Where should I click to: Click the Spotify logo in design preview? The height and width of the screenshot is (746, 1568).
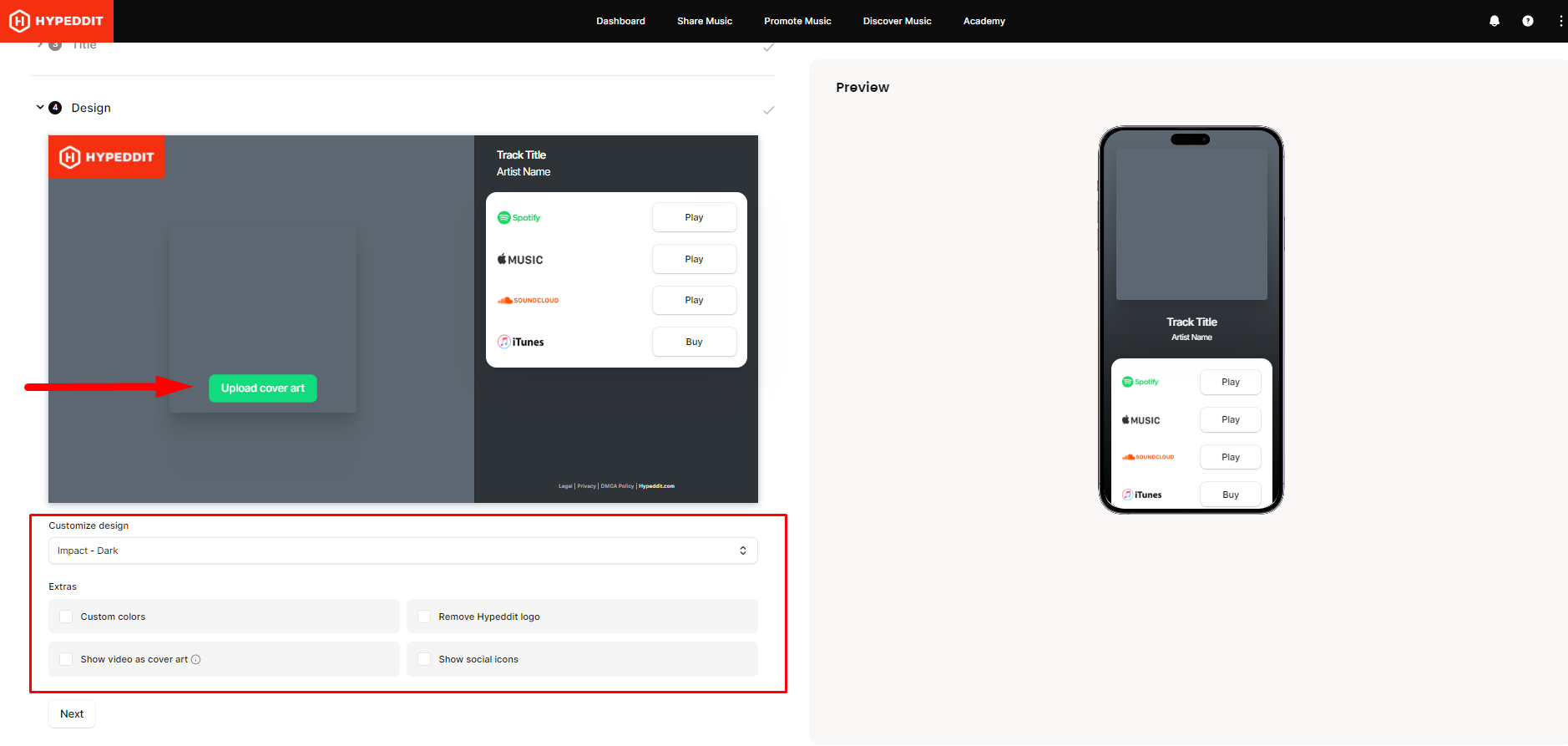point(519,218)
